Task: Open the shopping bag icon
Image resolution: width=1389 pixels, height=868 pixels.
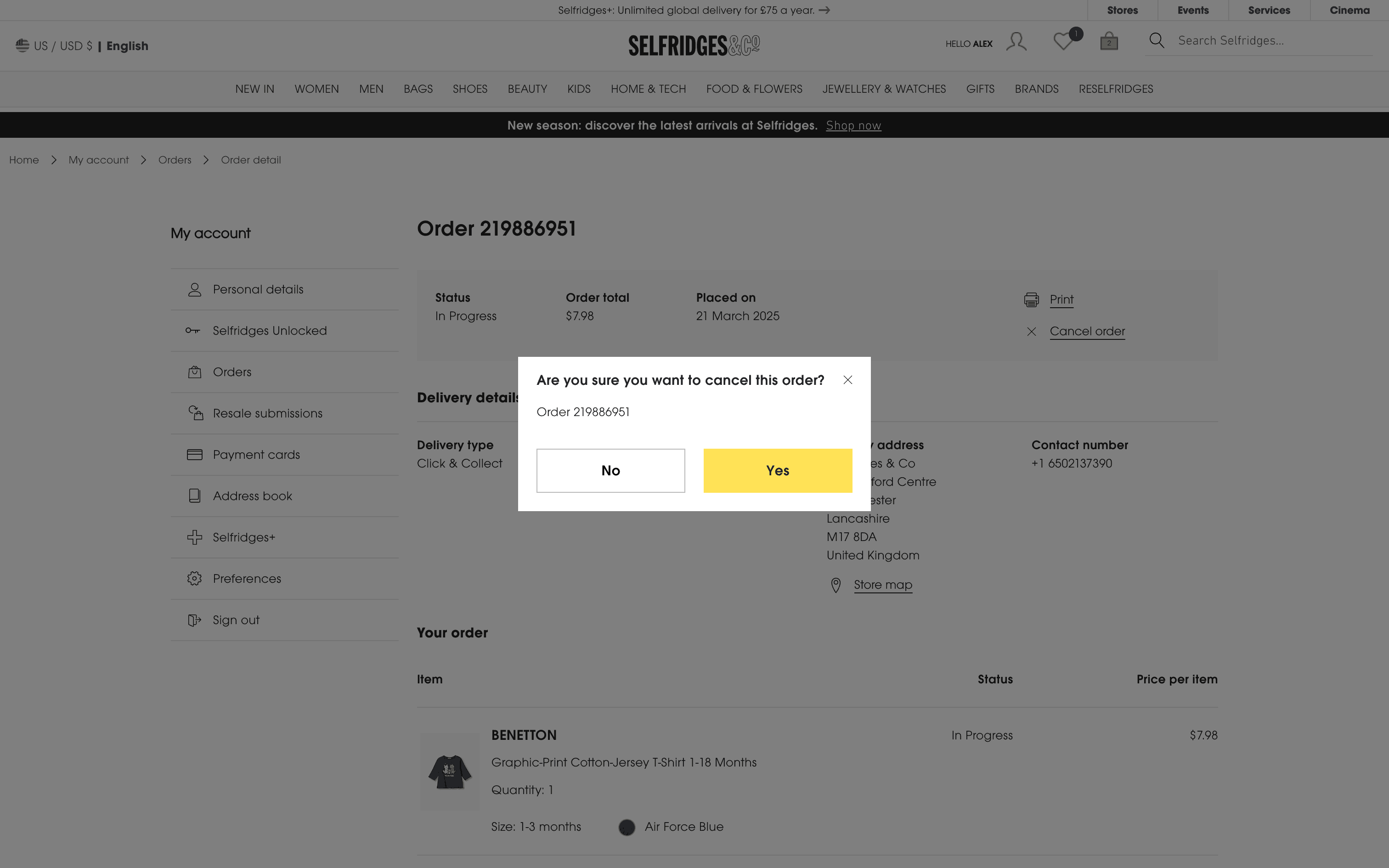Action: [1108, 41]
